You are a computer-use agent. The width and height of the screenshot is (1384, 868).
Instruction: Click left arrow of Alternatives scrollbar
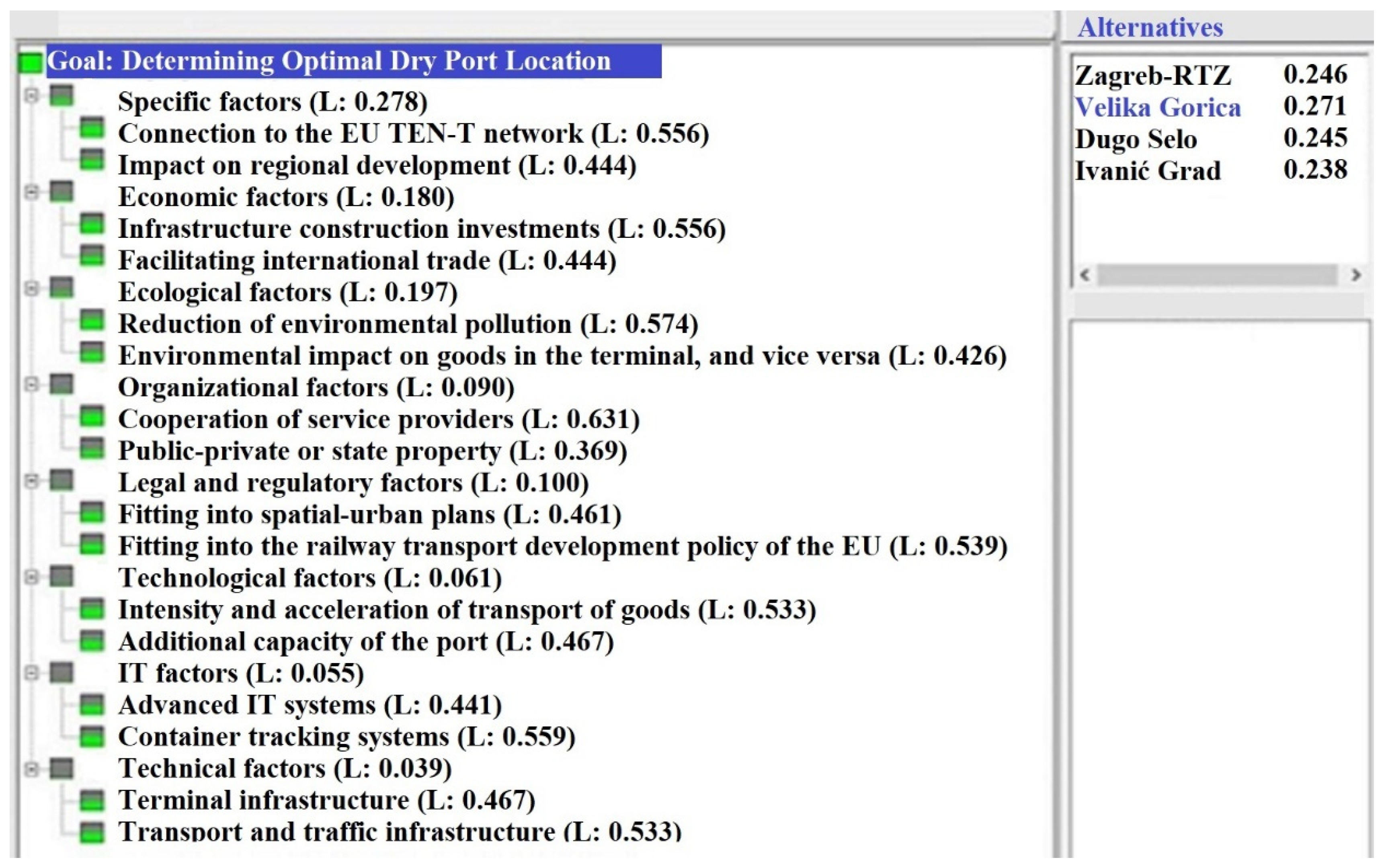(x=1085, y=274)
